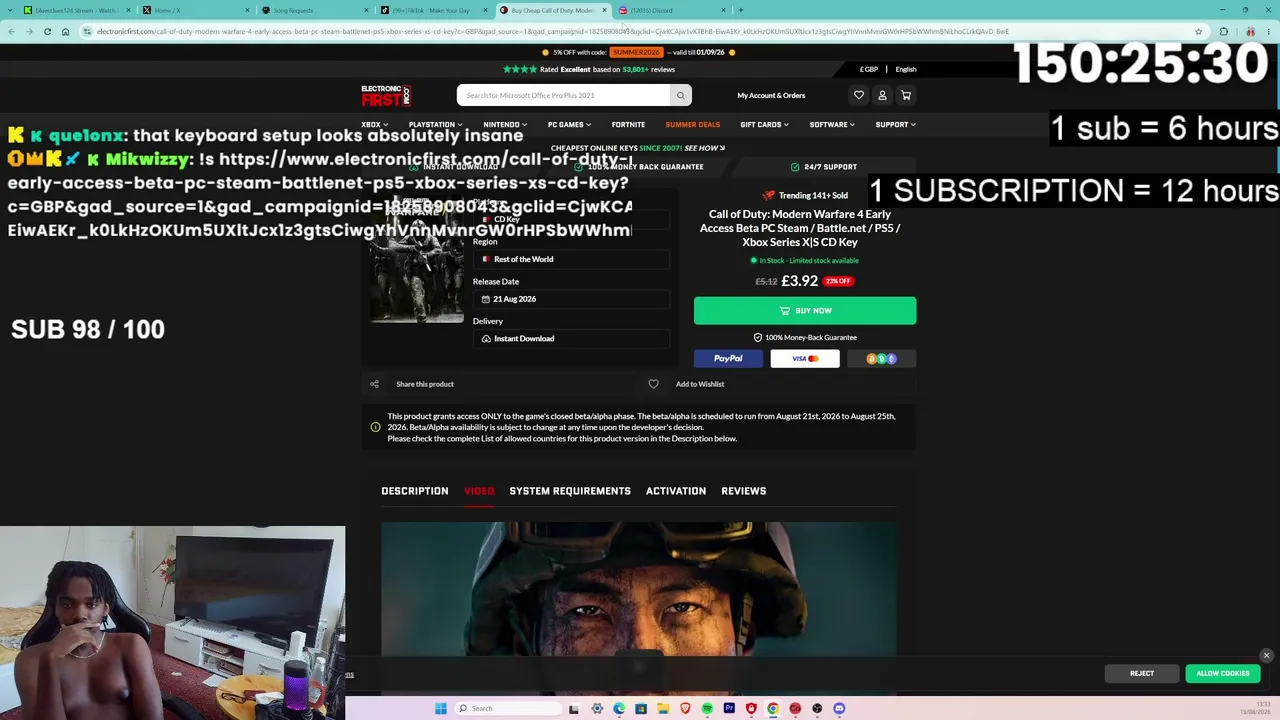Open Settings gear from the taskbar
The width and height of the screenshot is (1280, 720).
(597, 708)
